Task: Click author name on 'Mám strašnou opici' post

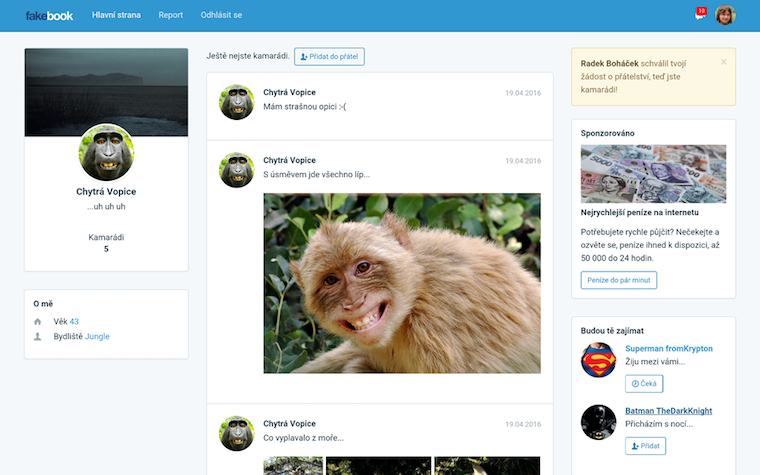Action: (289, 92)
